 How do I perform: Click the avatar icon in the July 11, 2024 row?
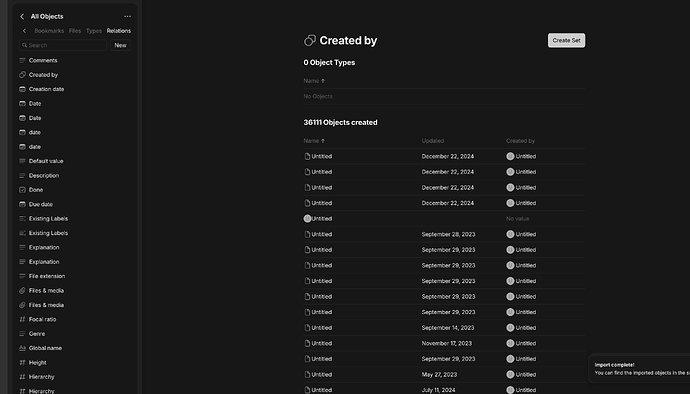pos(510,390)
